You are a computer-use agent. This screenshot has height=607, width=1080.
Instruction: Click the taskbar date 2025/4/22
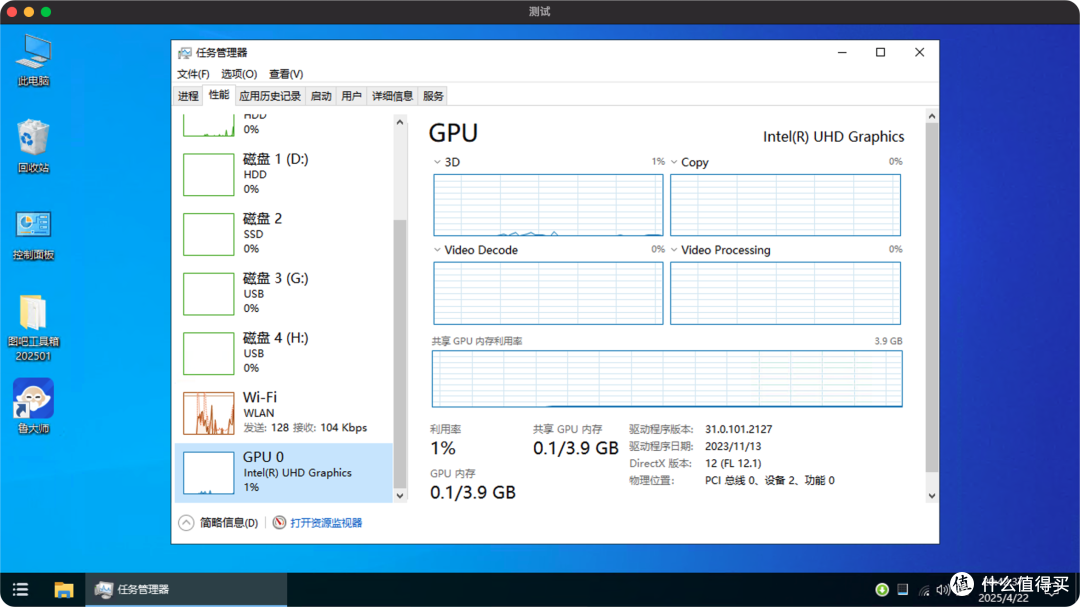(x=1003, y=598)
